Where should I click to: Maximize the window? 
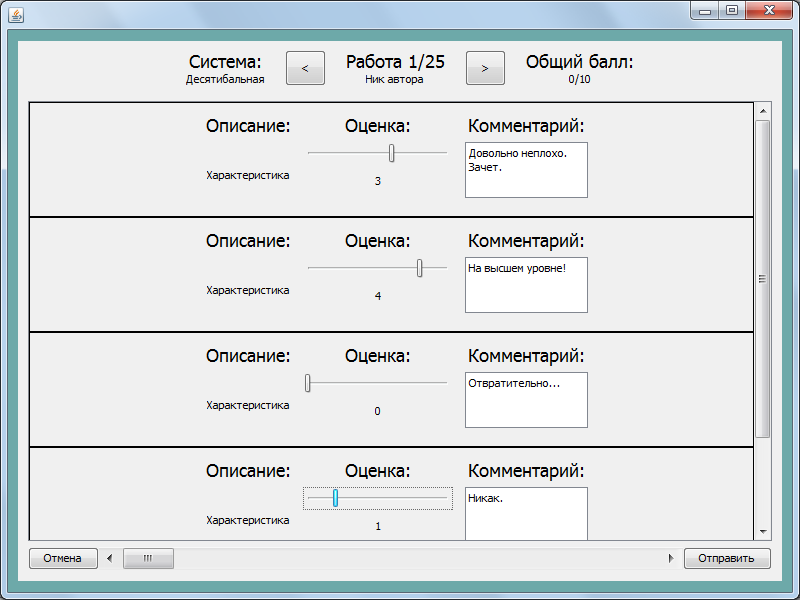[x=732, y=10]
